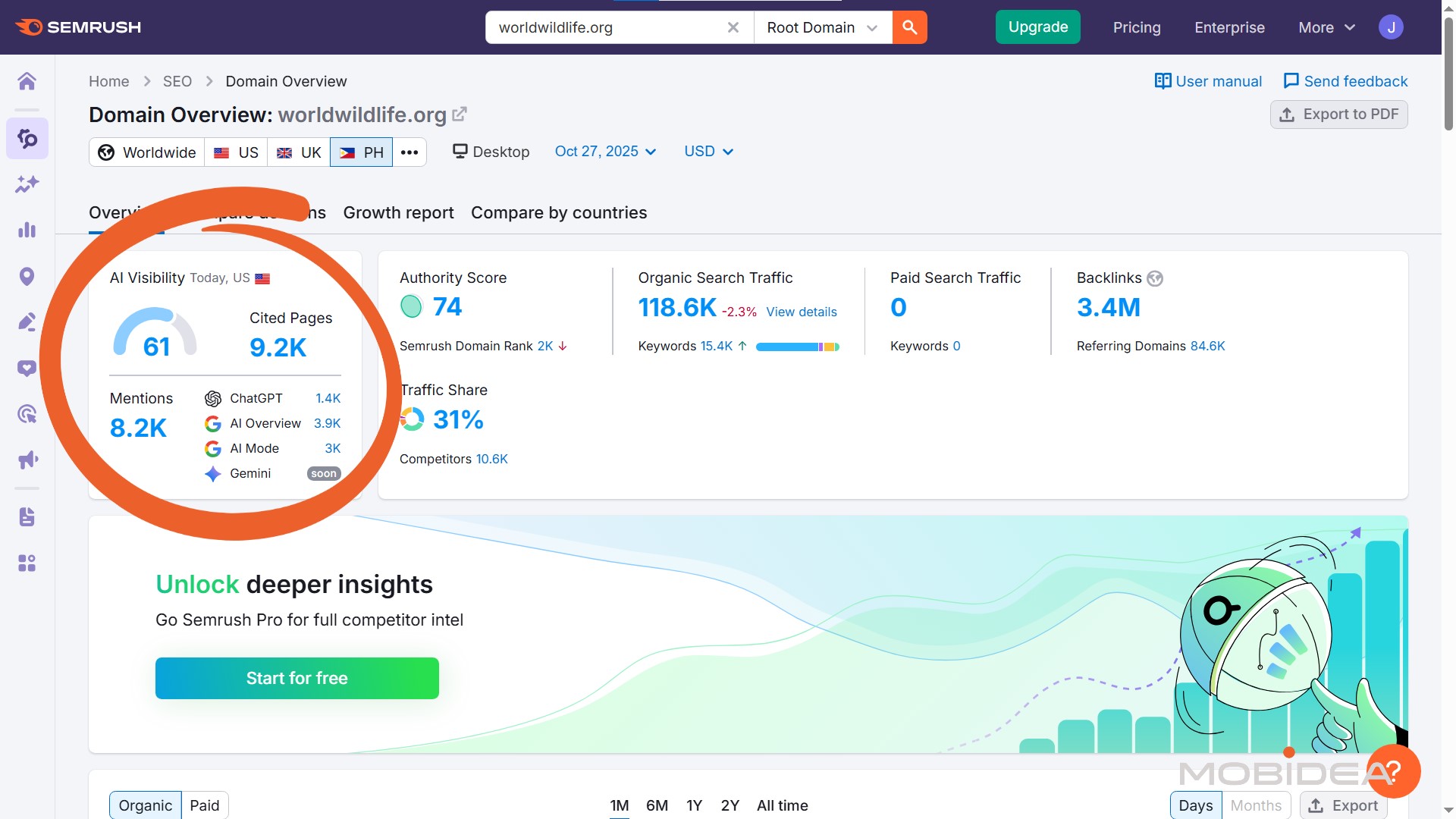Open View details next to organic traffic
Viewport: 1456px width, 819px height.
[802, 312]
